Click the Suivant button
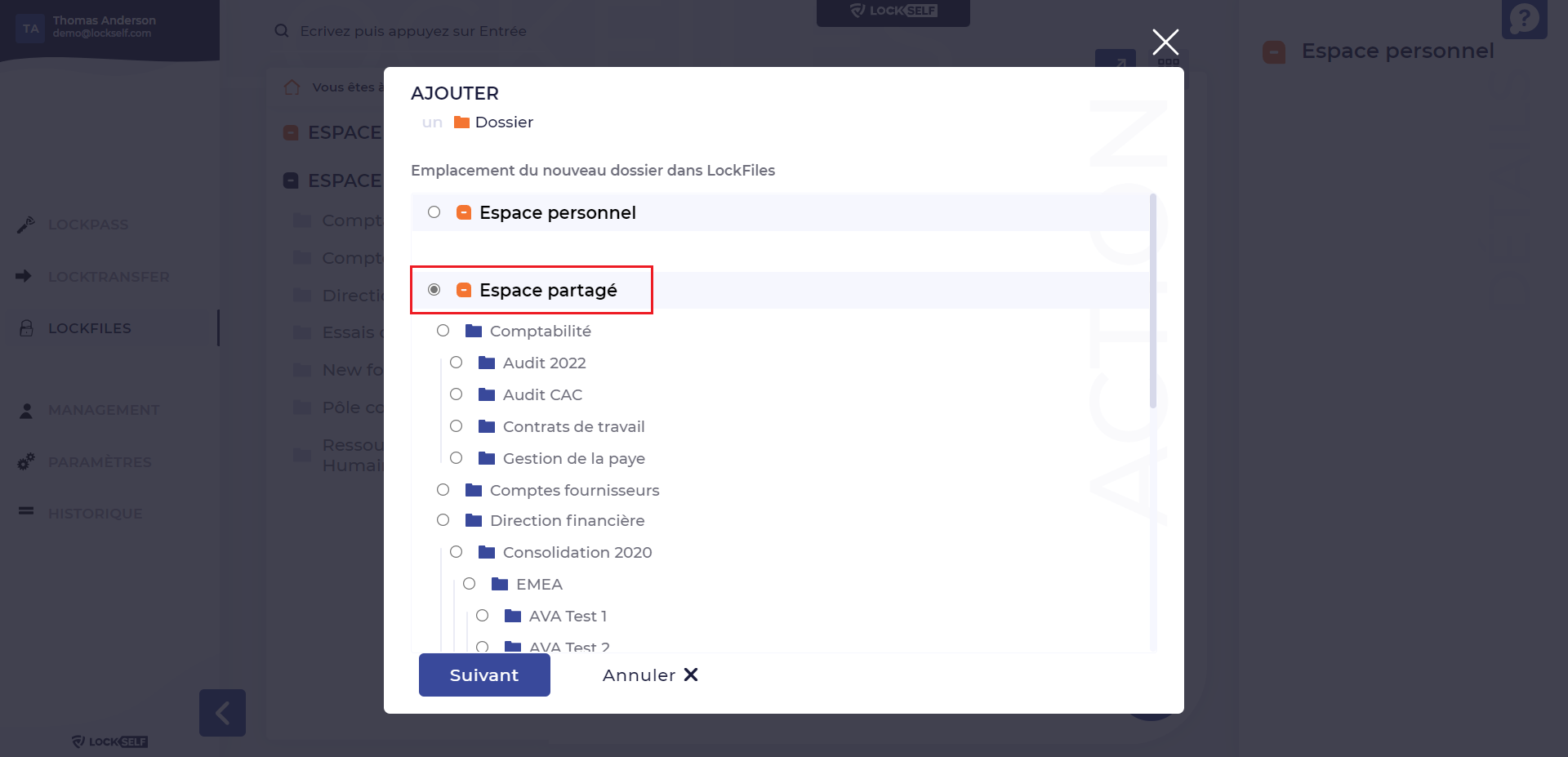This screenshot has height=757, width=1568. point(484,675)
